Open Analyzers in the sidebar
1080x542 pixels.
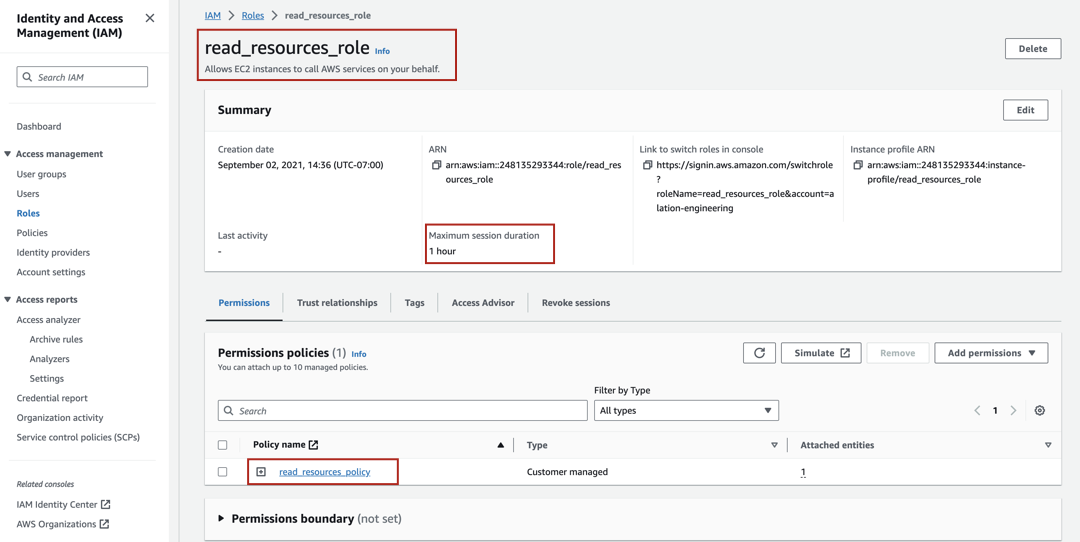coord(50,359)
